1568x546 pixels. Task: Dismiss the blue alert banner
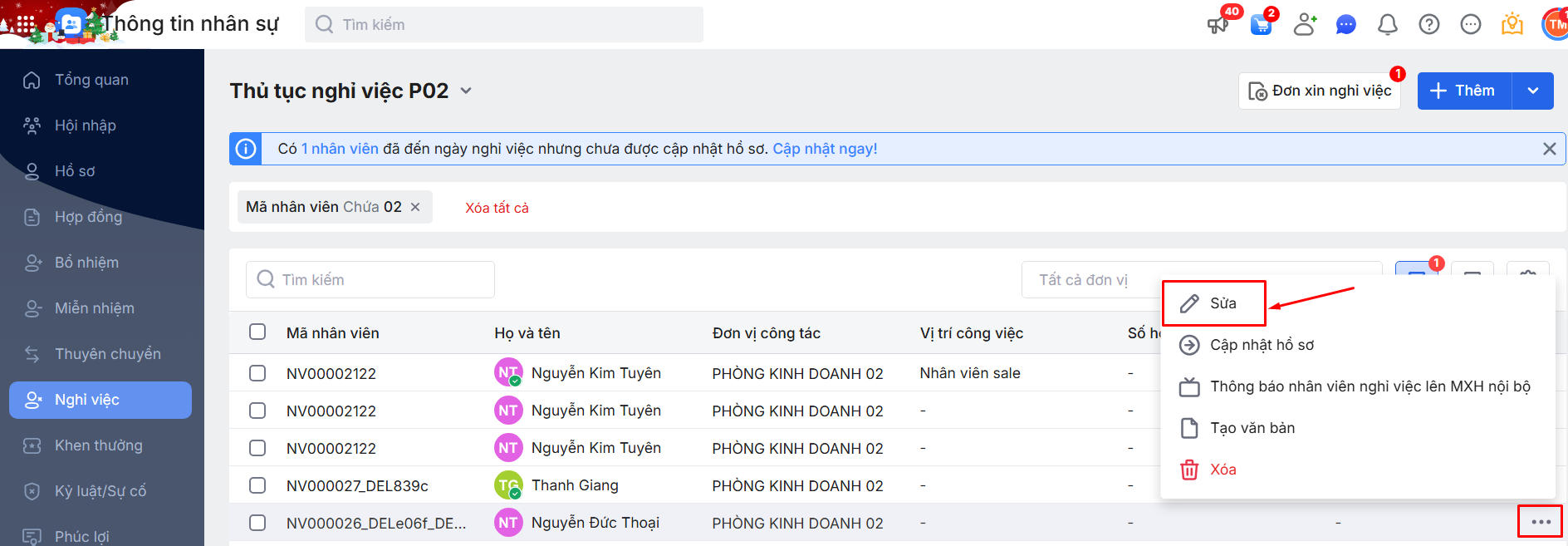[1550, 149]
